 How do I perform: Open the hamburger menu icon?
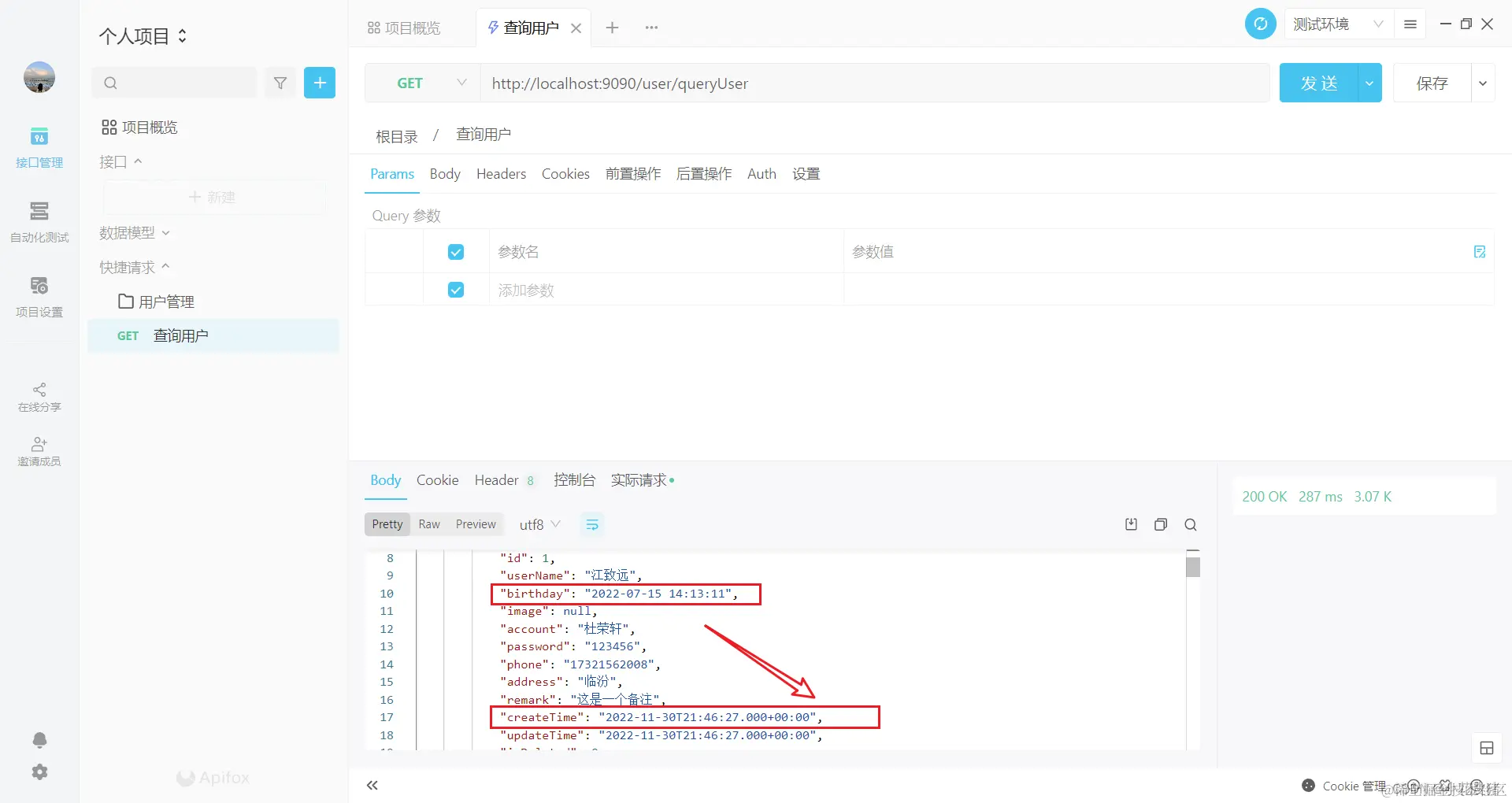[1410, 24]
